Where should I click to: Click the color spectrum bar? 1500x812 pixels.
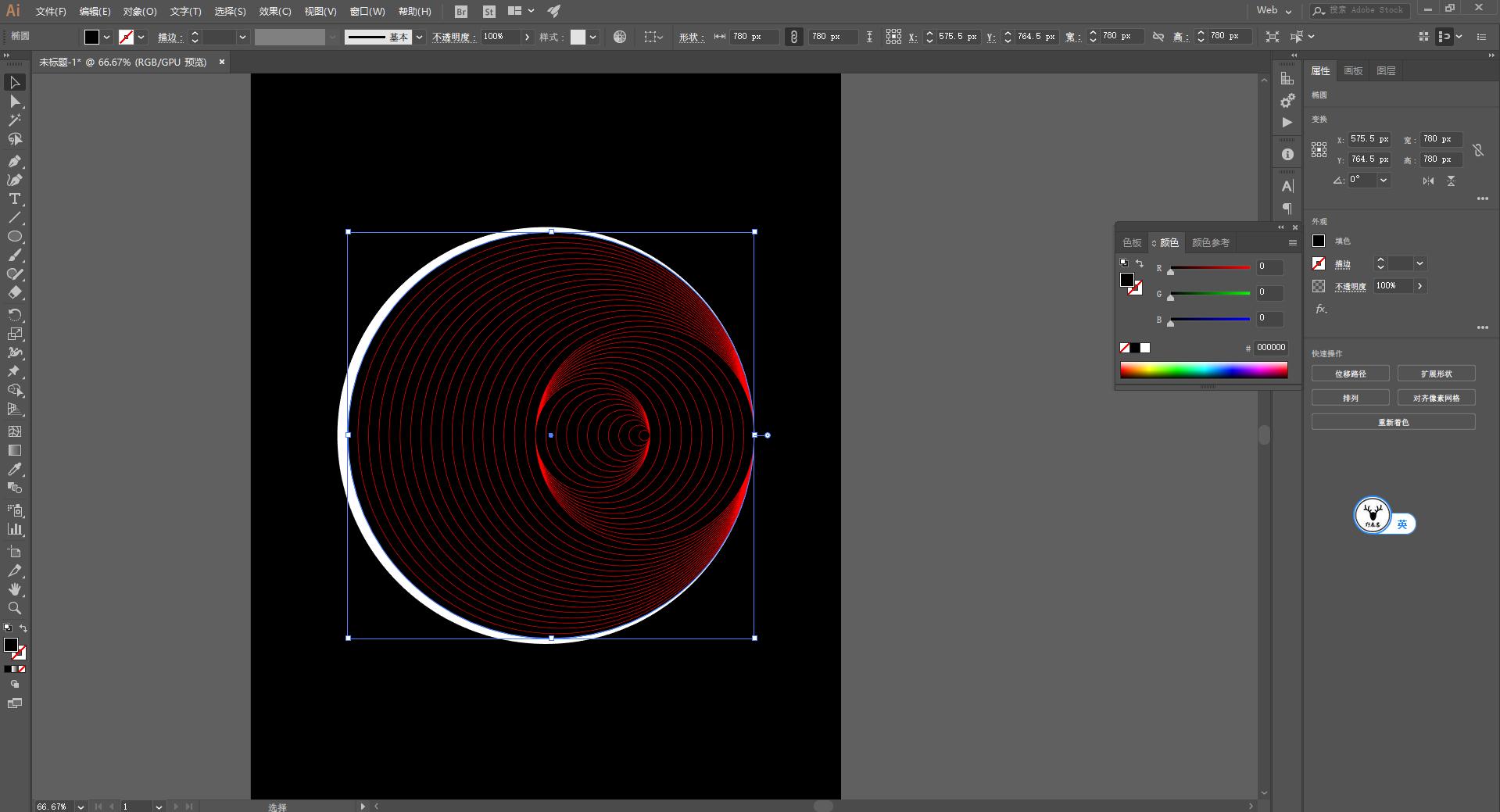tap(1203, 370)
